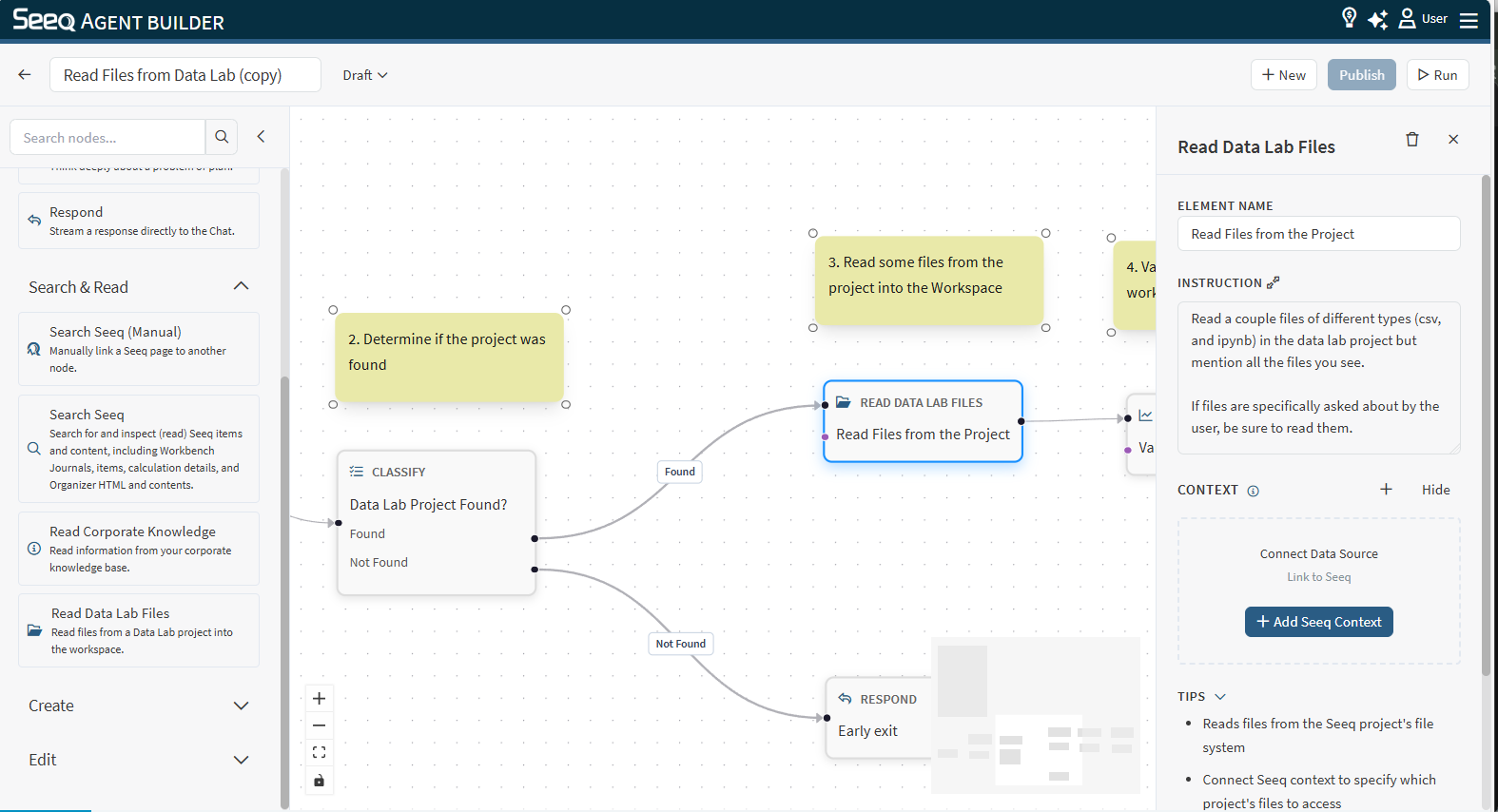Toggle the canvas lock icon
This screenshot has height=812, width=1498.
[320, 781]
